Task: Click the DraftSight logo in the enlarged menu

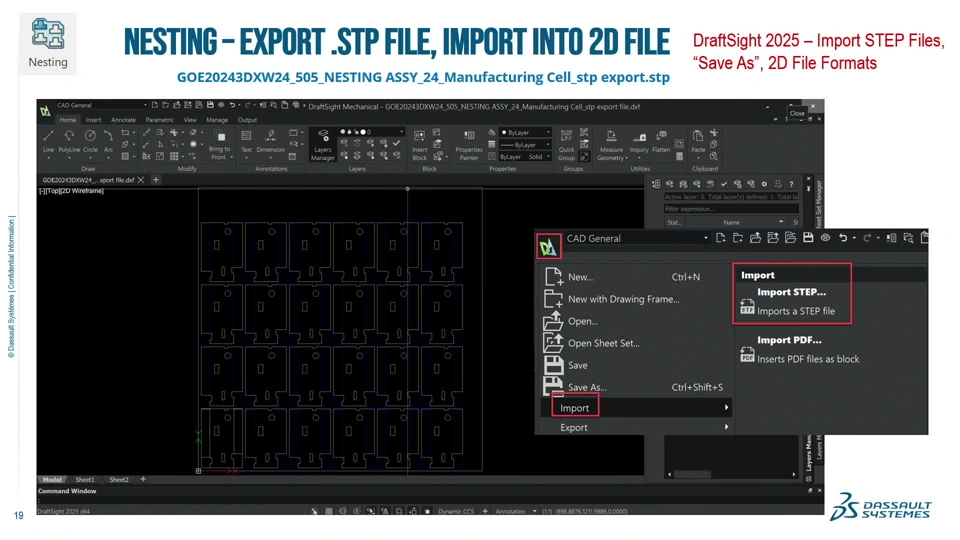Action: 548,246
